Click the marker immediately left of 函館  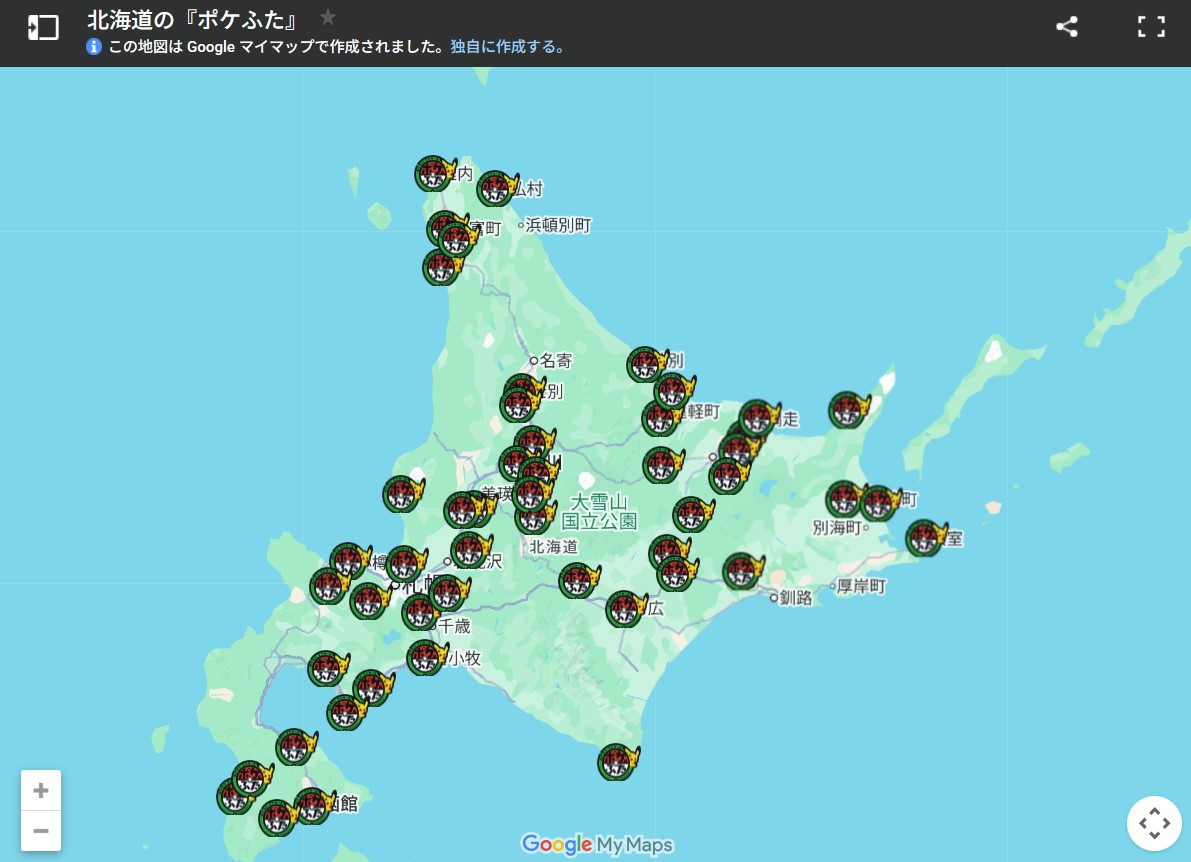tap(312, 806)
